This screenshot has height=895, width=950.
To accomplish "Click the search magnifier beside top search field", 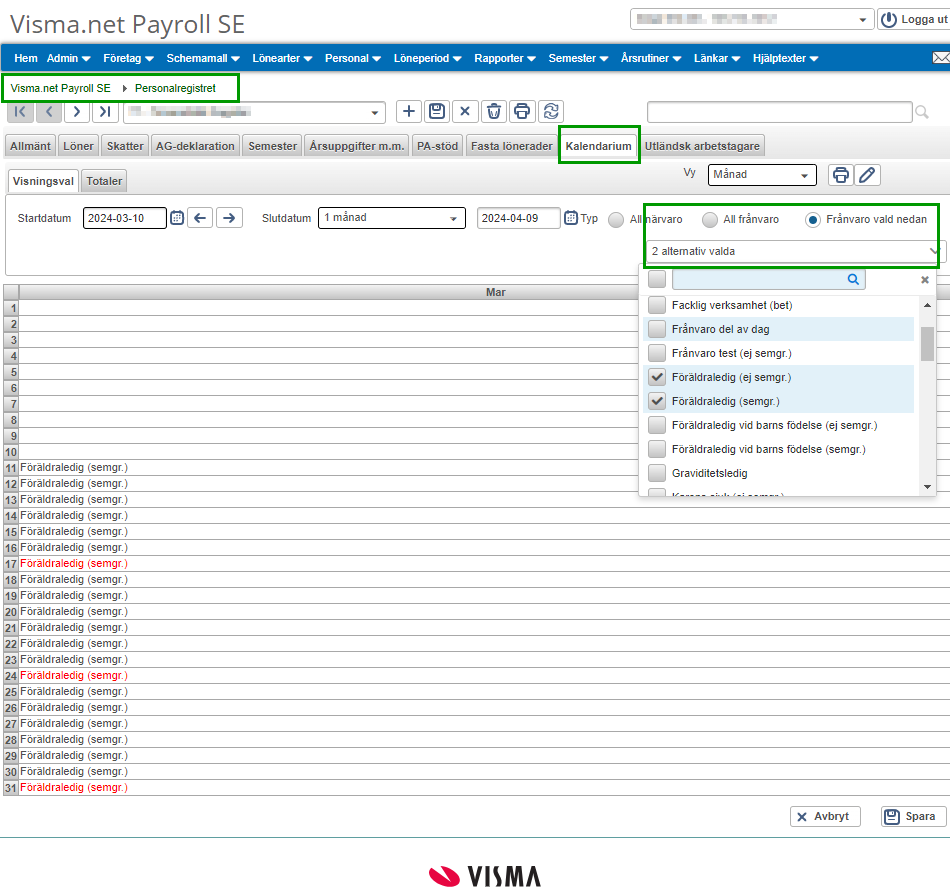I will point(922,112).
